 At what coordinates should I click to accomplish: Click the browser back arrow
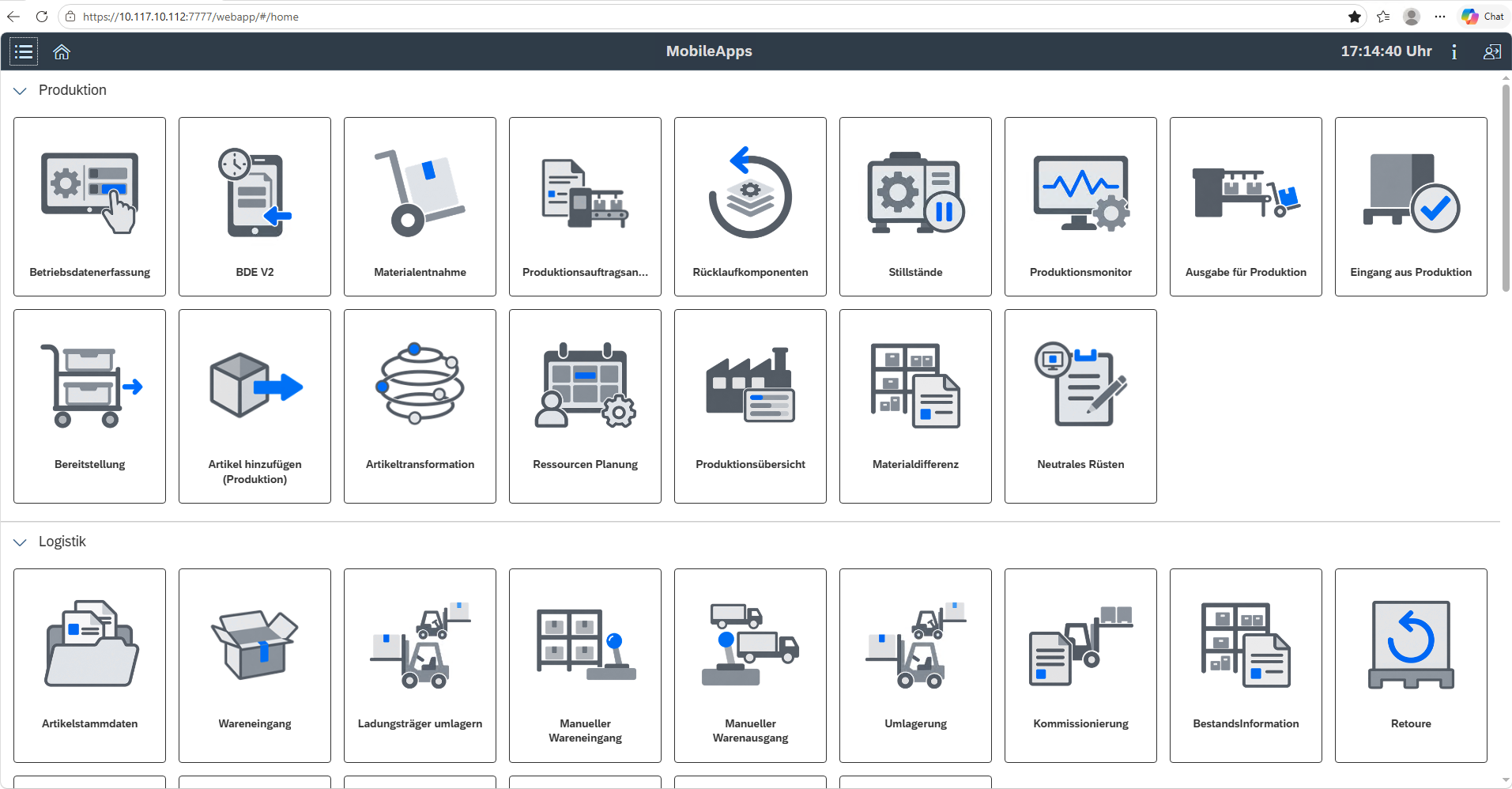click(x=13, y=17)
